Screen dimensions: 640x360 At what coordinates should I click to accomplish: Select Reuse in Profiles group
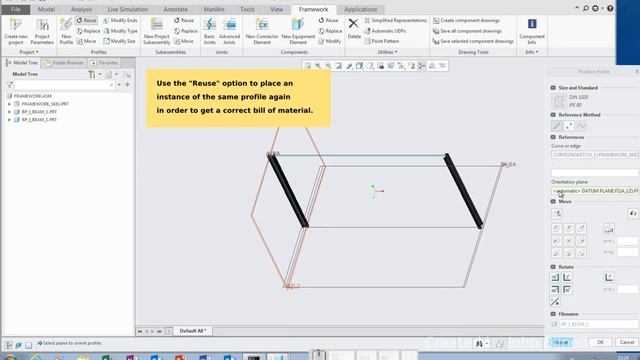[86, 20]
